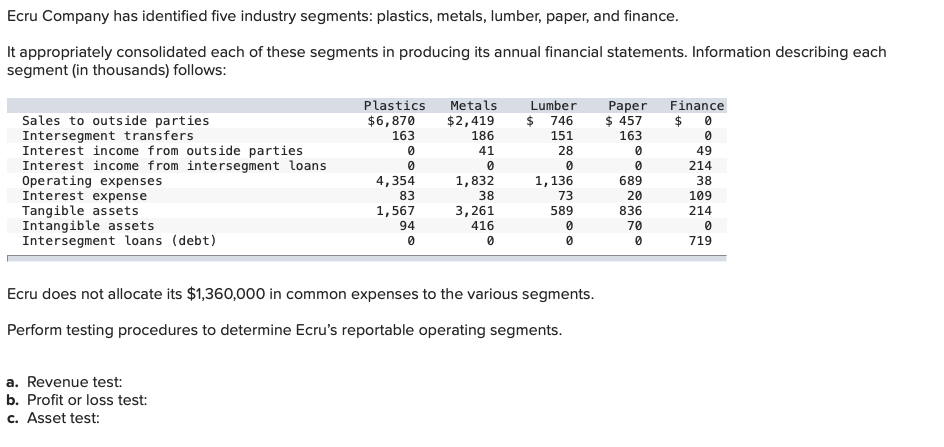Viewport: 944px width, 447px height.
Task: Click the Plastics column header
Action: (394, 106)
